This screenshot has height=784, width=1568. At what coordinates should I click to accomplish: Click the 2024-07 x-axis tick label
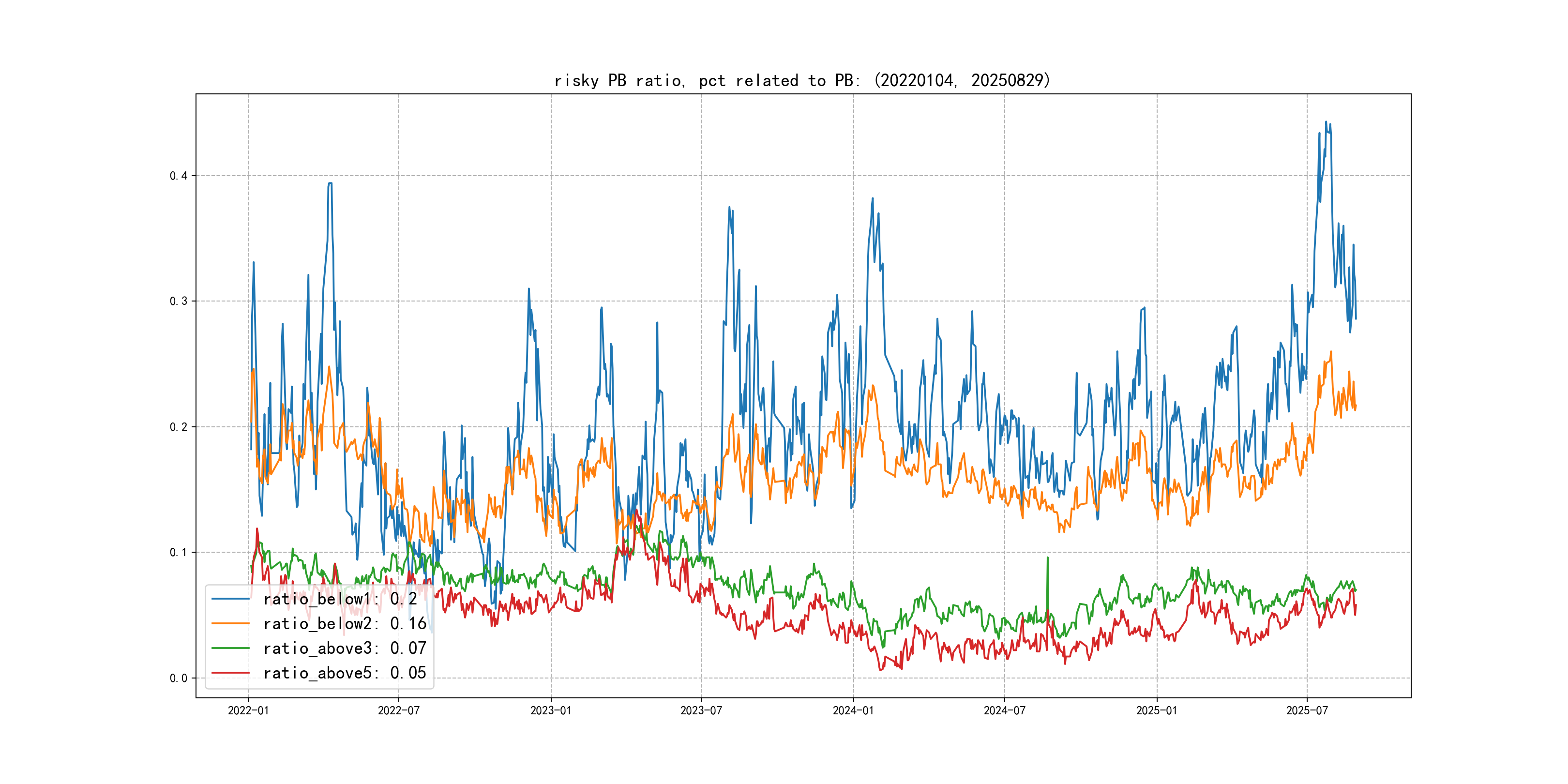pyautogui.click(x=1004, y=710)
